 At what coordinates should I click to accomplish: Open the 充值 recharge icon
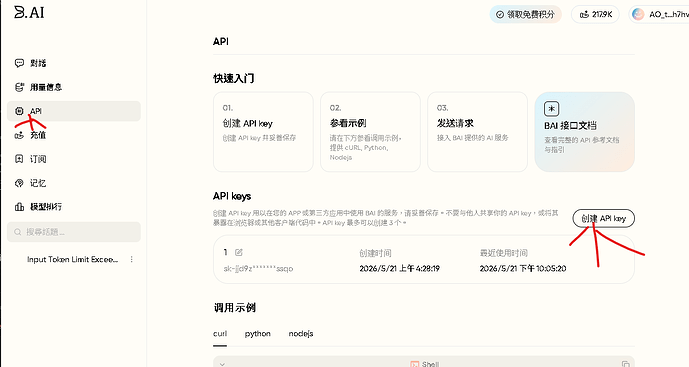point(19,135)
